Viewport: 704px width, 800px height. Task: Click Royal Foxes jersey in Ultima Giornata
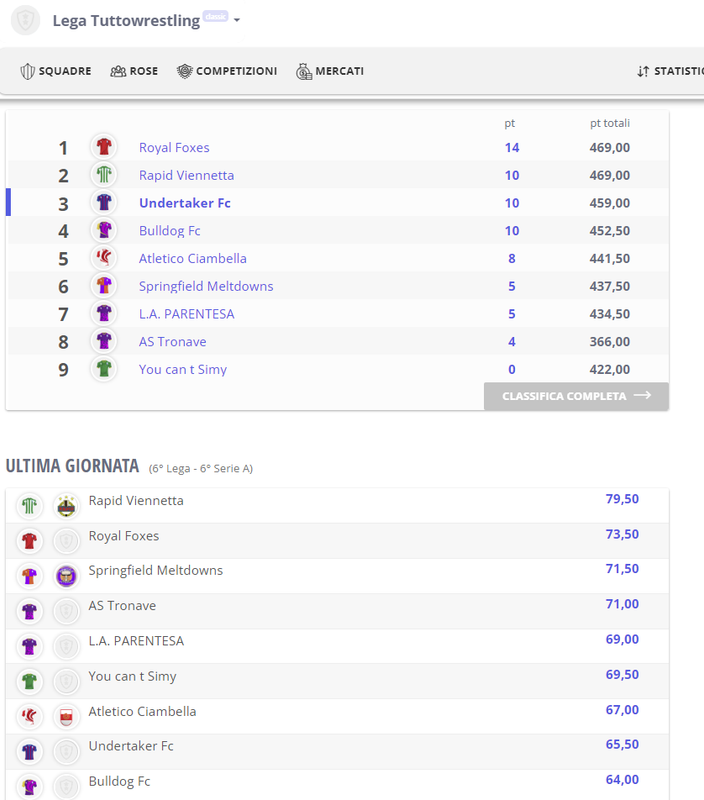click(30, 541)
